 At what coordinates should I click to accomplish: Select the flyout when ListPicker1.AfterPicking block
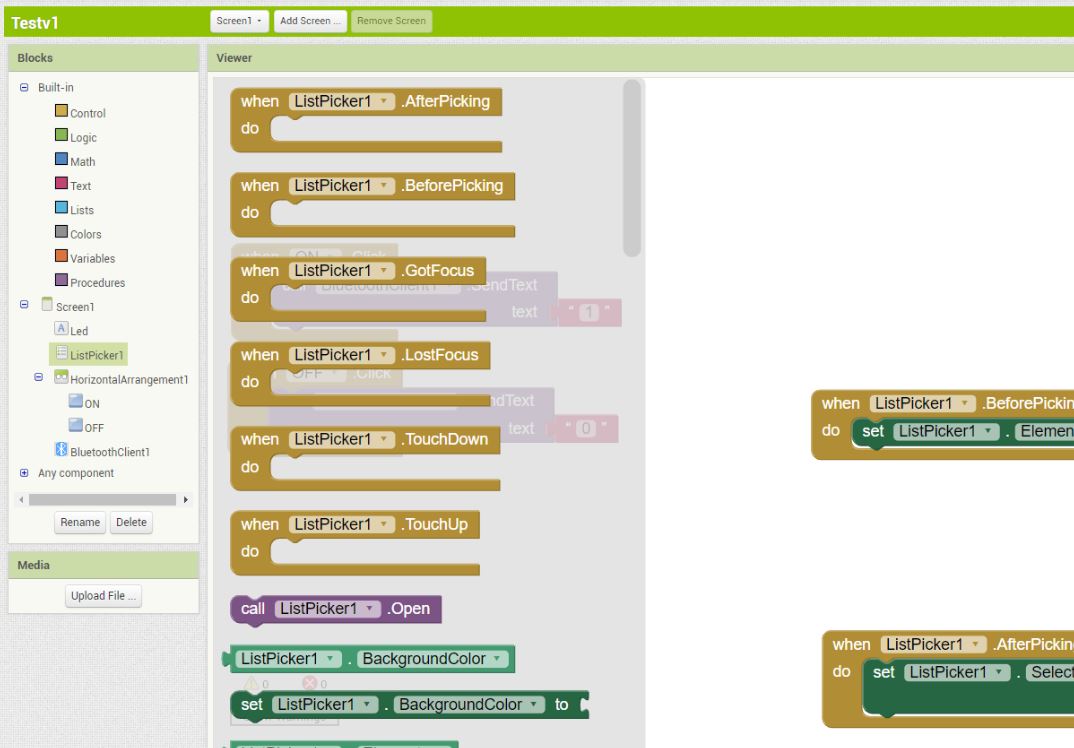point(366,120)
